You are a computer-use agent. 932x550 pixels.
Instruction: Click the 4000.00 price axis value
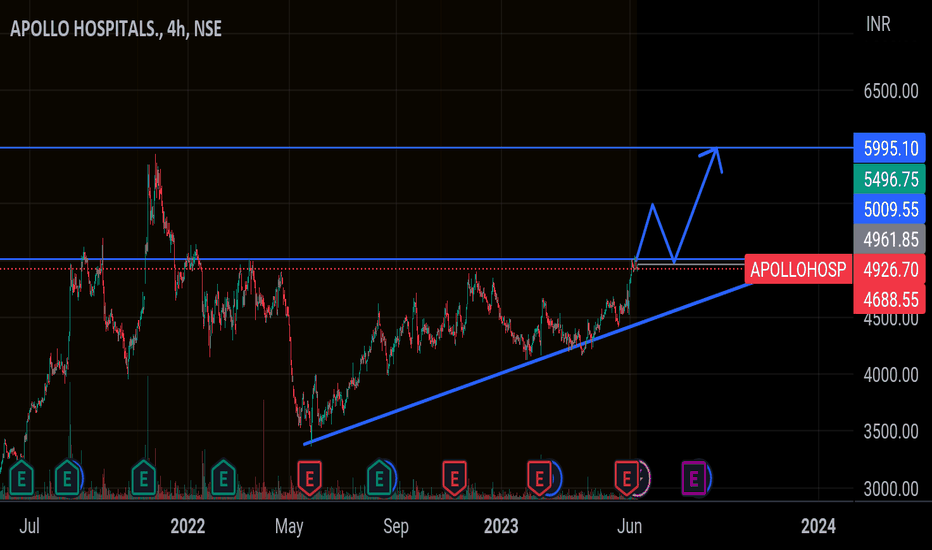pyautogui.click(x=890, y=375)
